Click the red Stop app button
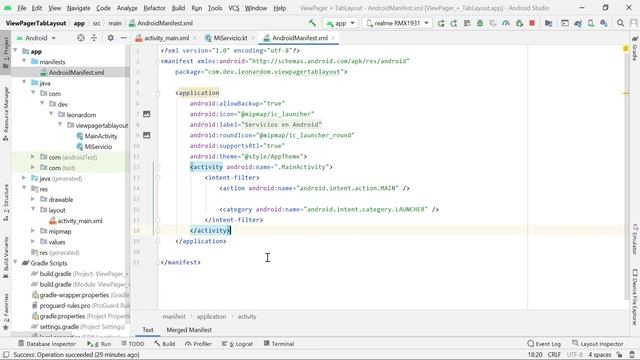640x360 pixels. click(532, 23)
